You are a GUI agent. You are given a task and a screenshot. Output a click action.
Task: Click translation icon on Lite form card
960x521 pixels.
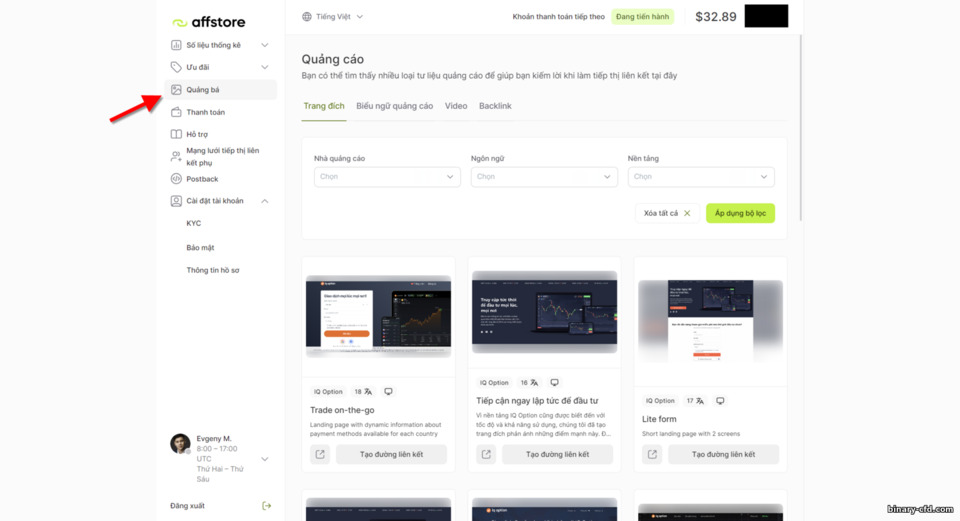coord(700,401)
